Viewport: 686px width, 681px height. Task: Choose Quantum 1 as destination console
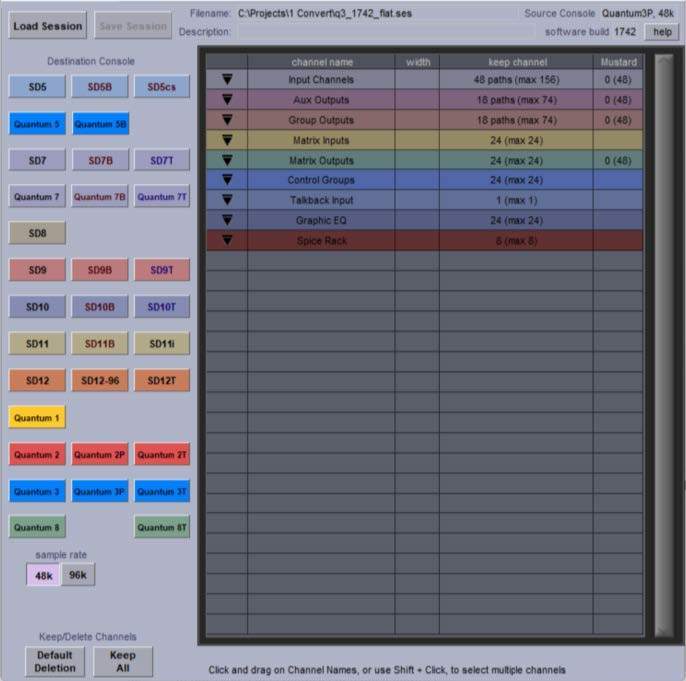click(37, 417)
